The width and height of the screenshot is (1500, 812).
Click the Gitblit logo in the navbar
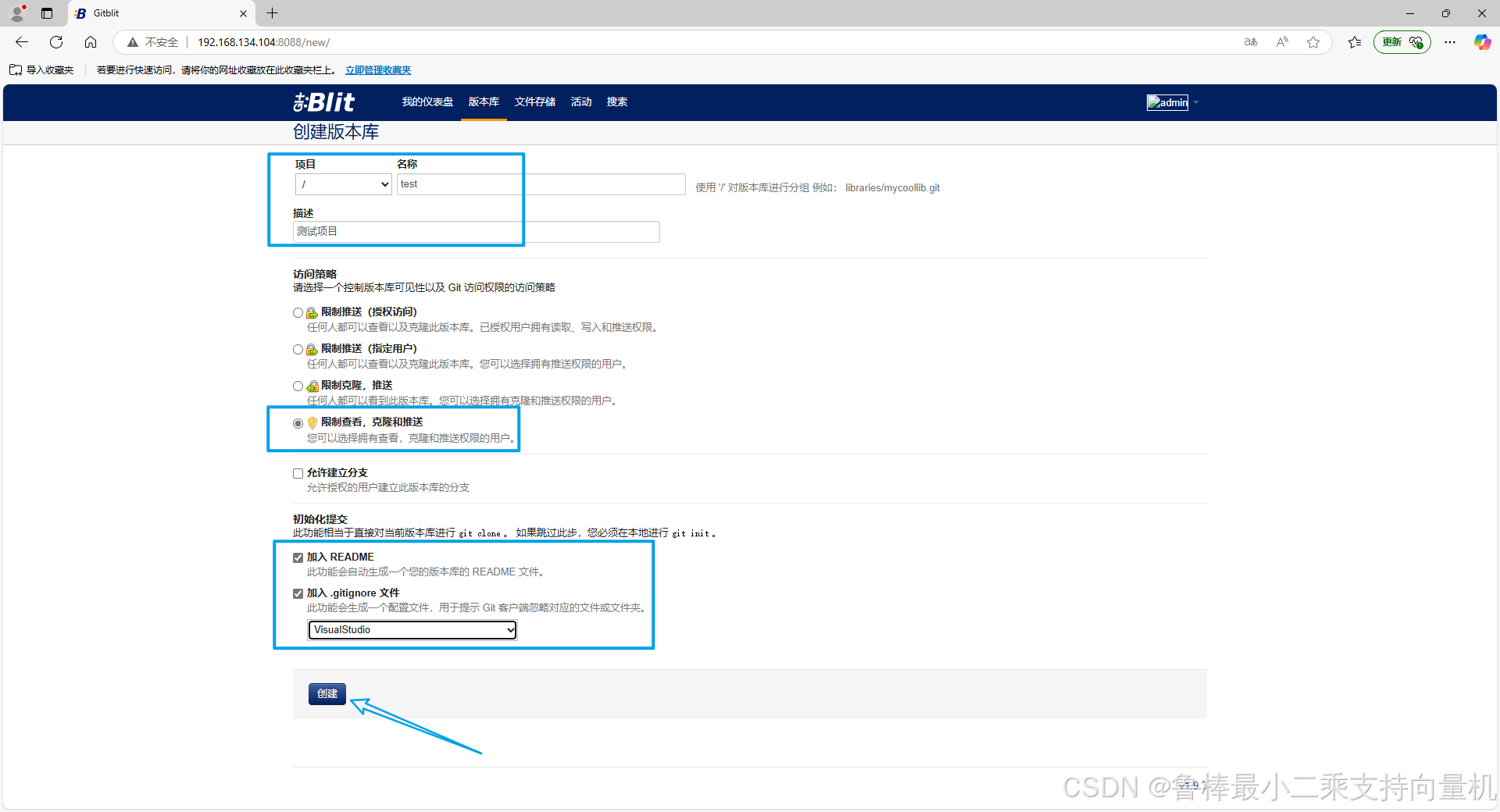pyautogui.click(x=323, y=101)
